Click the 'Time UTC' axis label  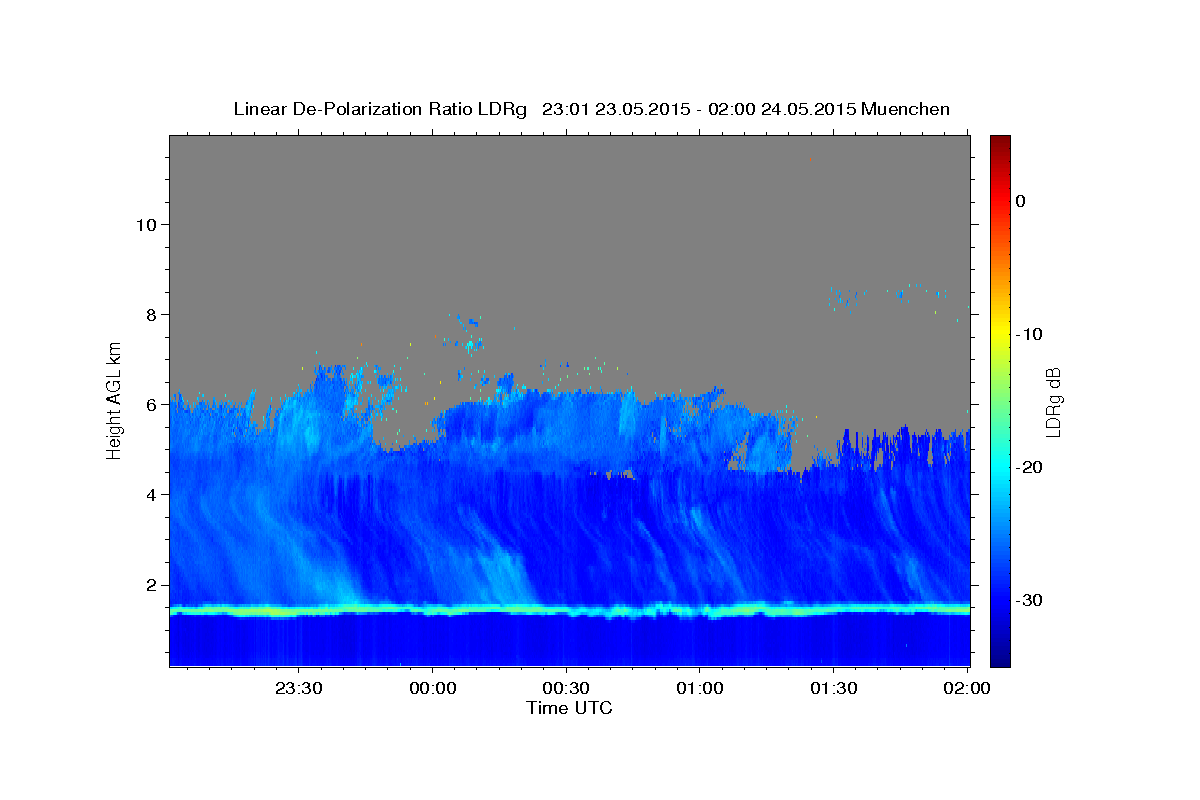[569, 708]
